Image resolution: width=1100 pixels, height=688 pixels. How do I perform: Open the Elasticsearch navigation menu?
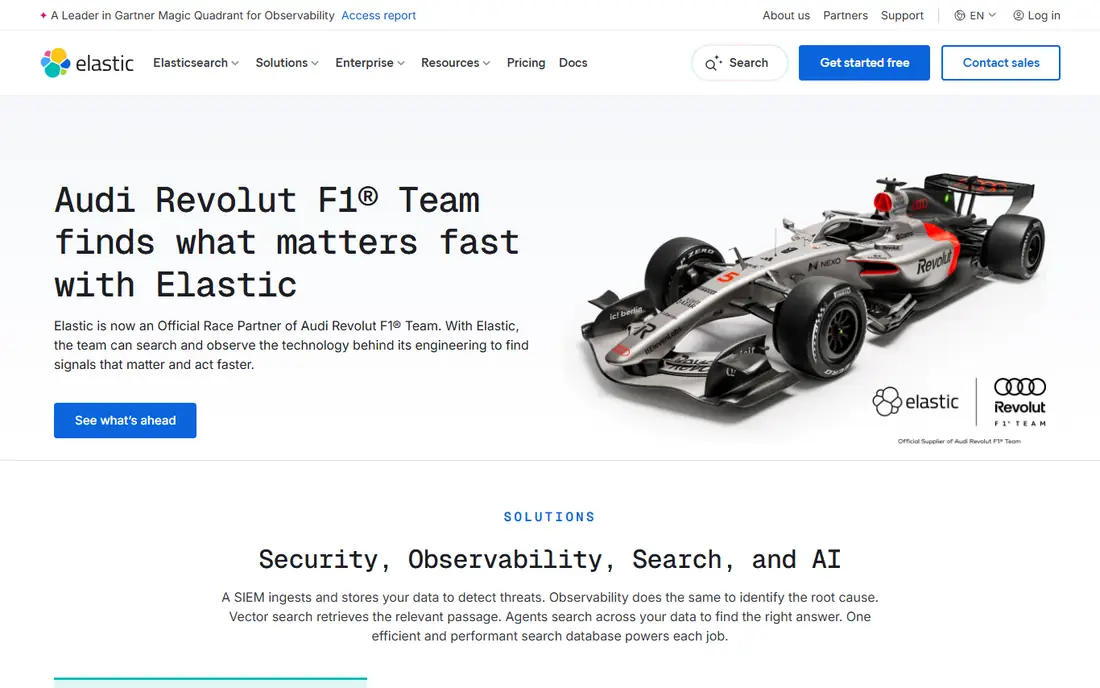[196, 63]
